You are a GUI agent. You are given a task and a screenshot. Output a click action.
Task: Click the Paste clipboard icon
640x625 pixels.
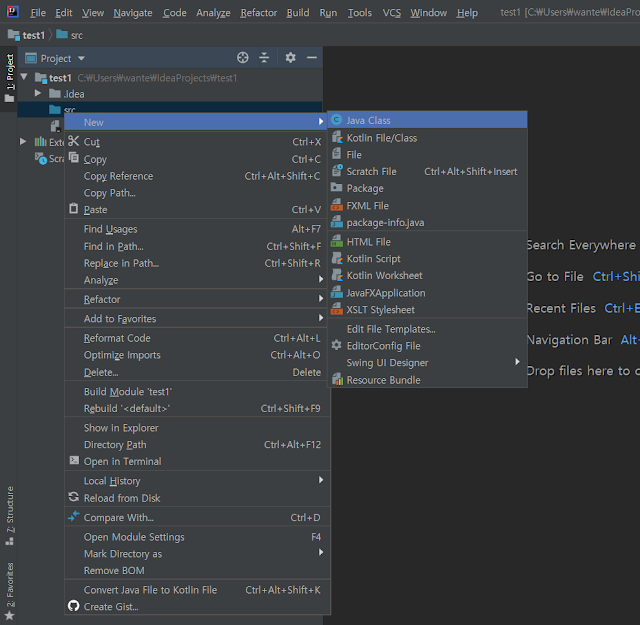73,209
